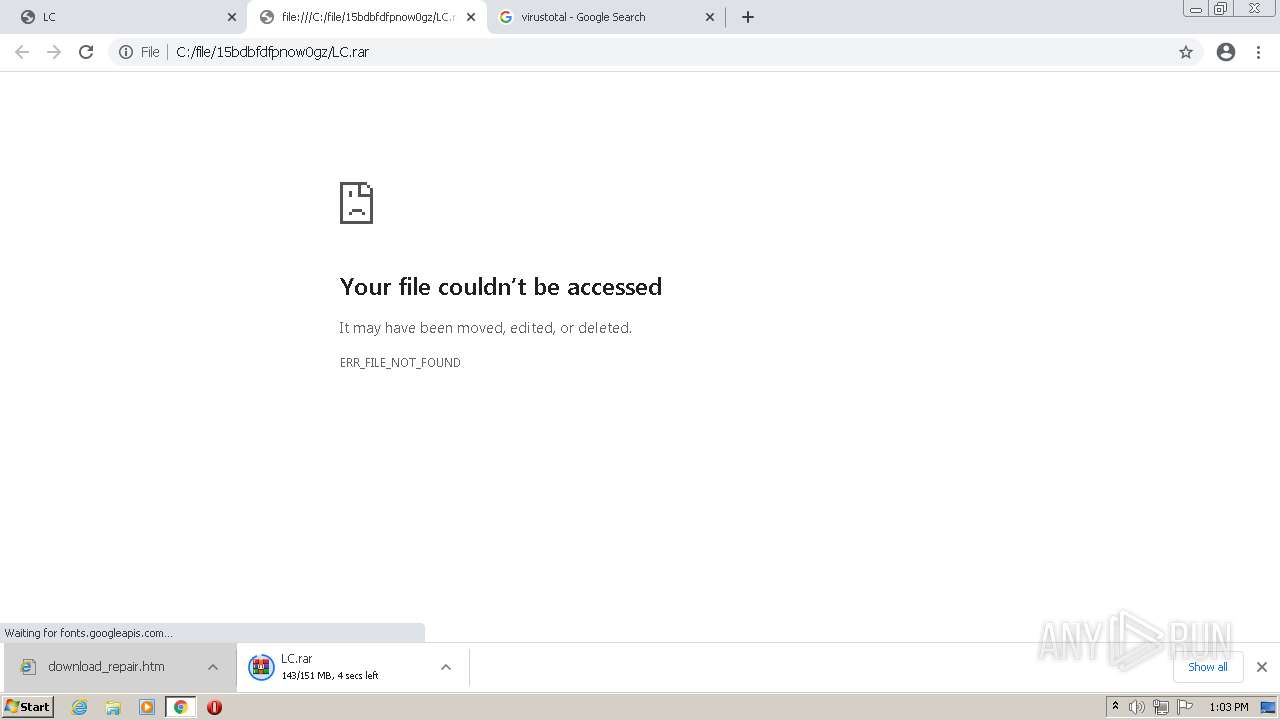
Task: Click the ERR_FILE_NOT_FOUND error code text
Action: pos(400,363)
